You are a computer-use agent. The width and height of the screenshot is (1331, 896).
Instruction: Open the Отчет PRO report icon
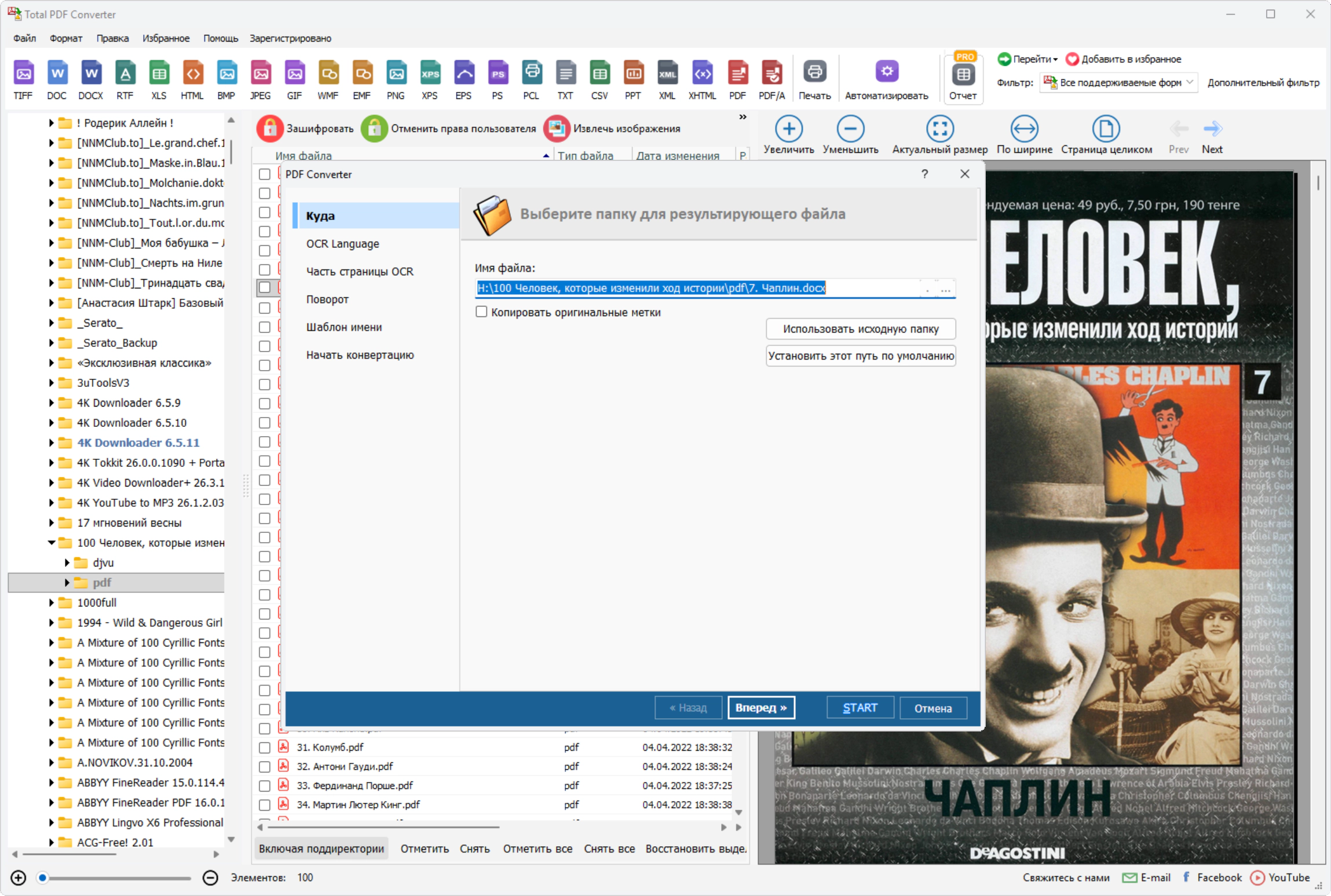[963, 74]
